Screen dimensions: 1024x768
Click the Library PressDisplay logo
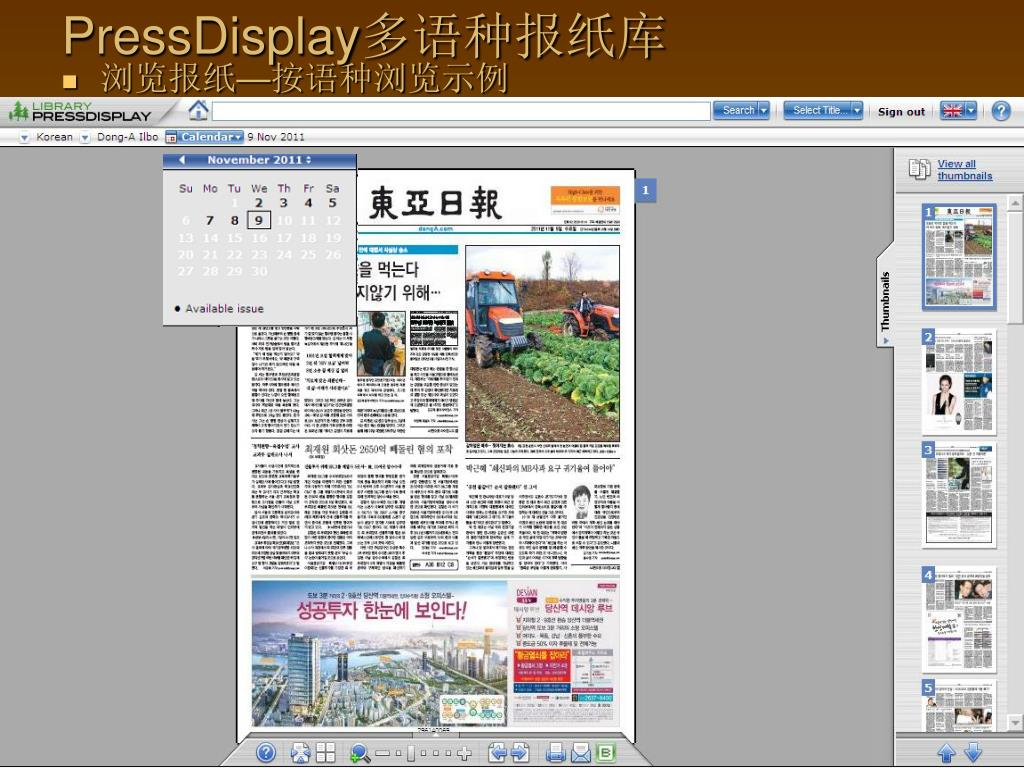point(81,111)
